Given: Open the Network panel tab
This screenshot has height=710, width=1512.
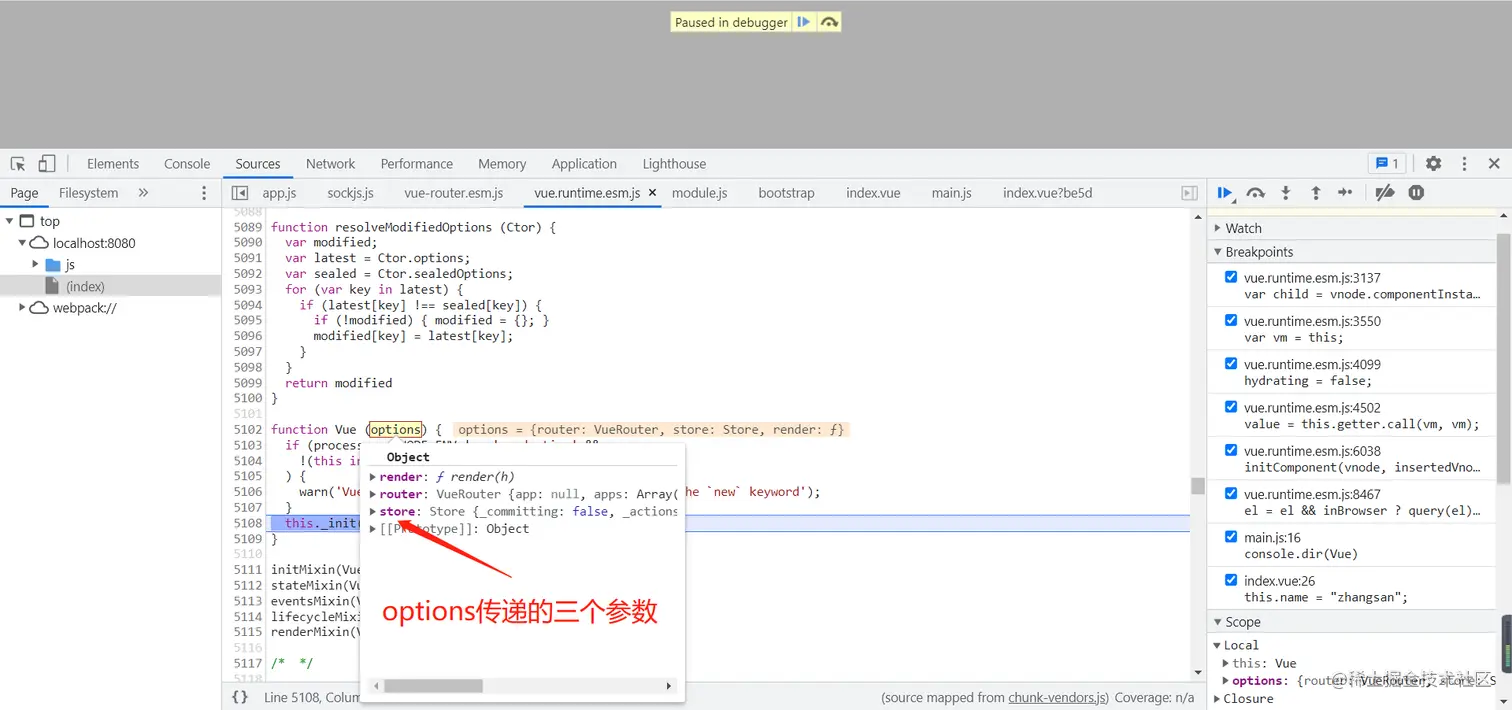Looking at the screenshot, I should coord(330,164).
